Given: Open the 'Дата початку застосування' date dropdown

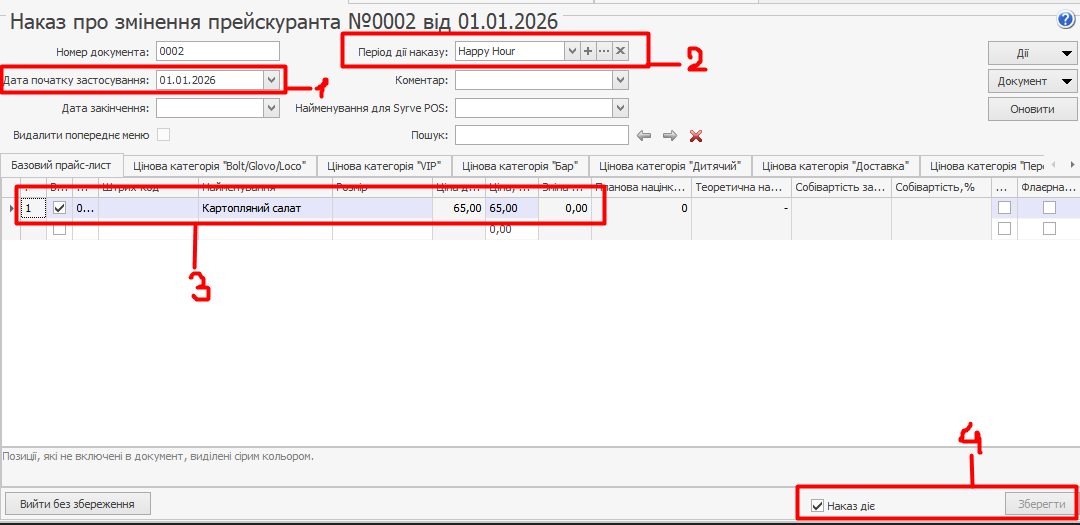Looking at the screenshot, I should (271, 80).
